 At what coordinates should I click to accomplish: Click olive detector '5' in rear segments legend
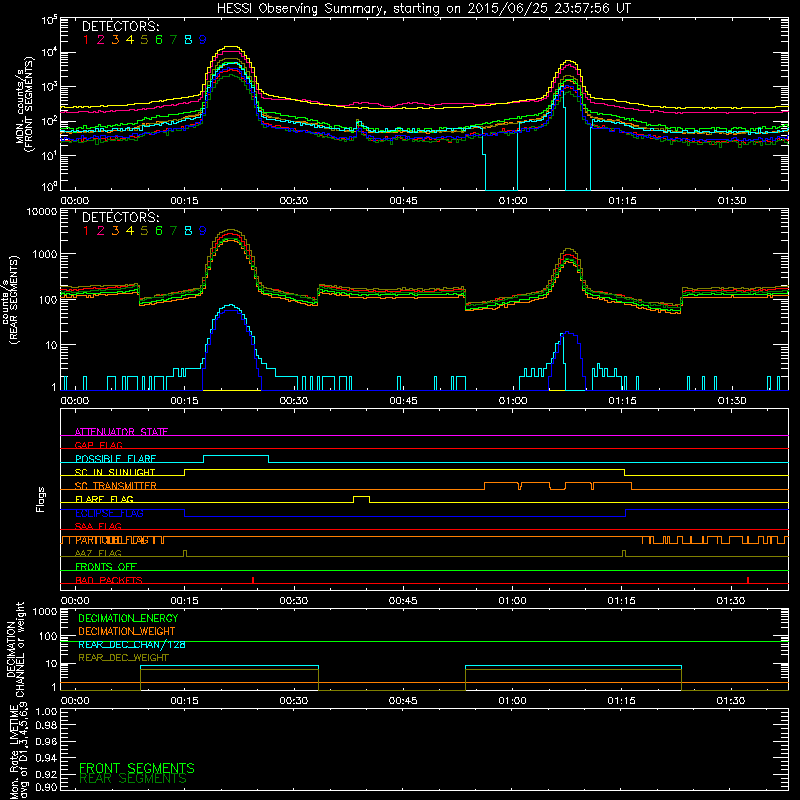point(144,231)
